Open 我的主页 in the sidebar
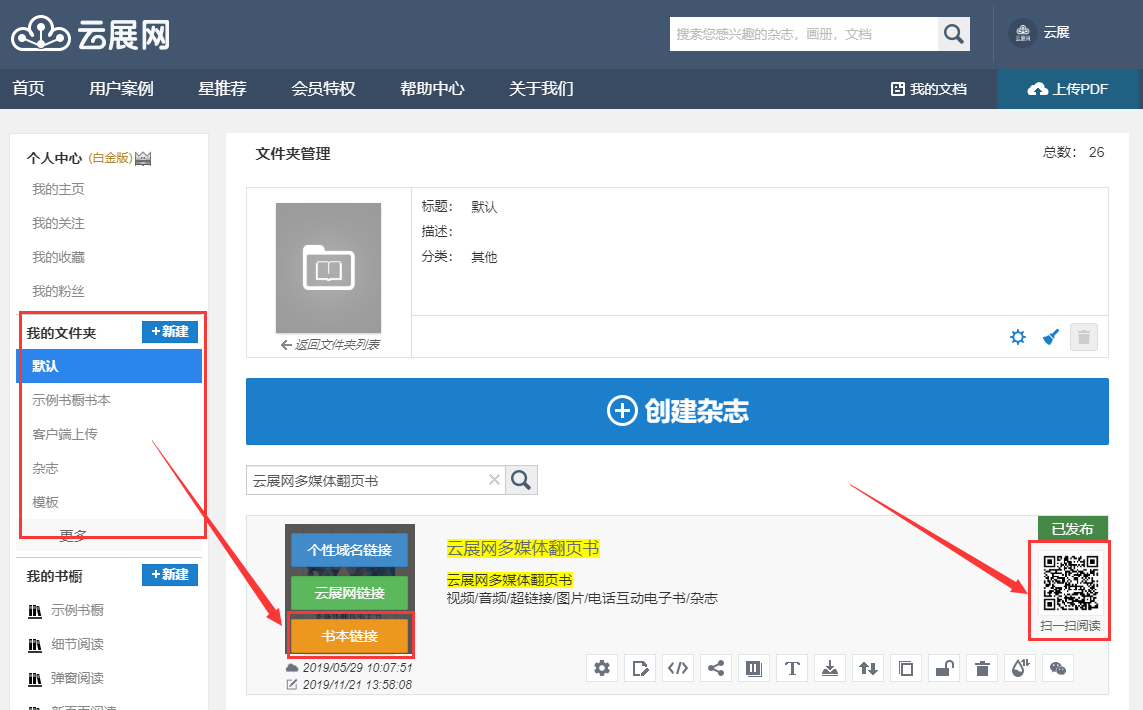The width and height of the screenshot is (1143, 710). coord(58,190)
